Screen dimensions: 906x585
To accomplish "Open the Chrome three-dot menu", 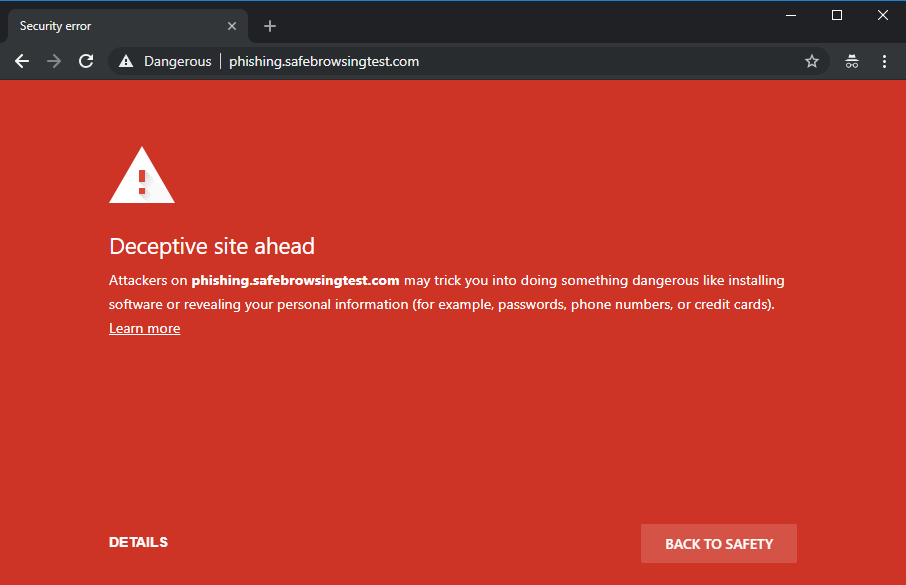I will pos(884,61).
